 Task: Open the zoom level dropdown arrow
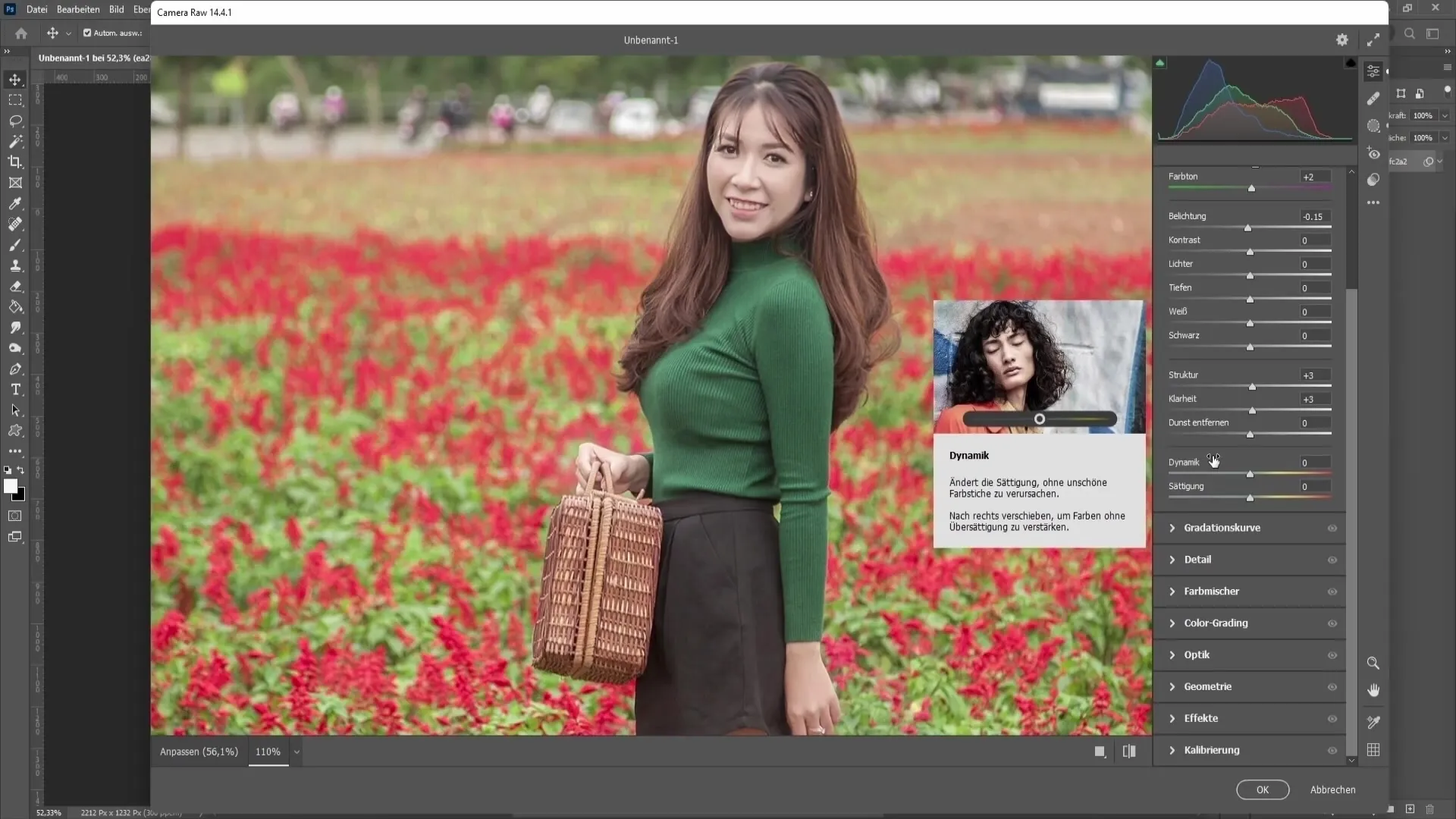(297, 752)
